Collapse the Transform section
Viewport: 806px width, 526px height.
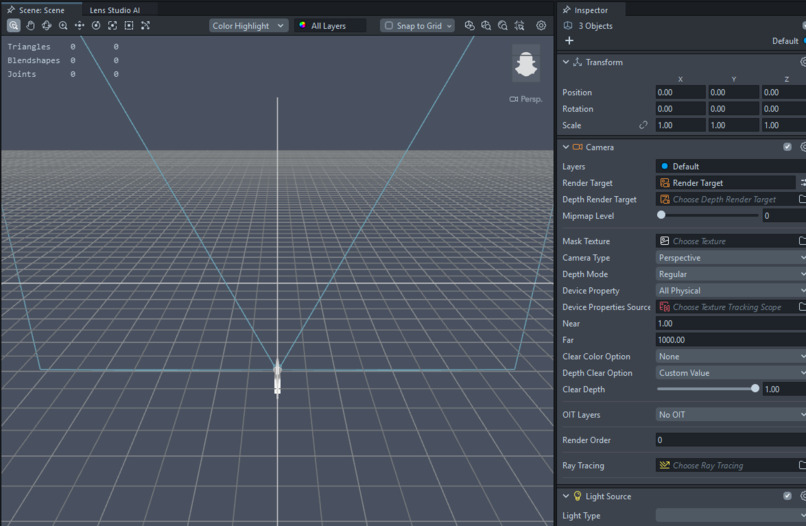click(565, 62)
